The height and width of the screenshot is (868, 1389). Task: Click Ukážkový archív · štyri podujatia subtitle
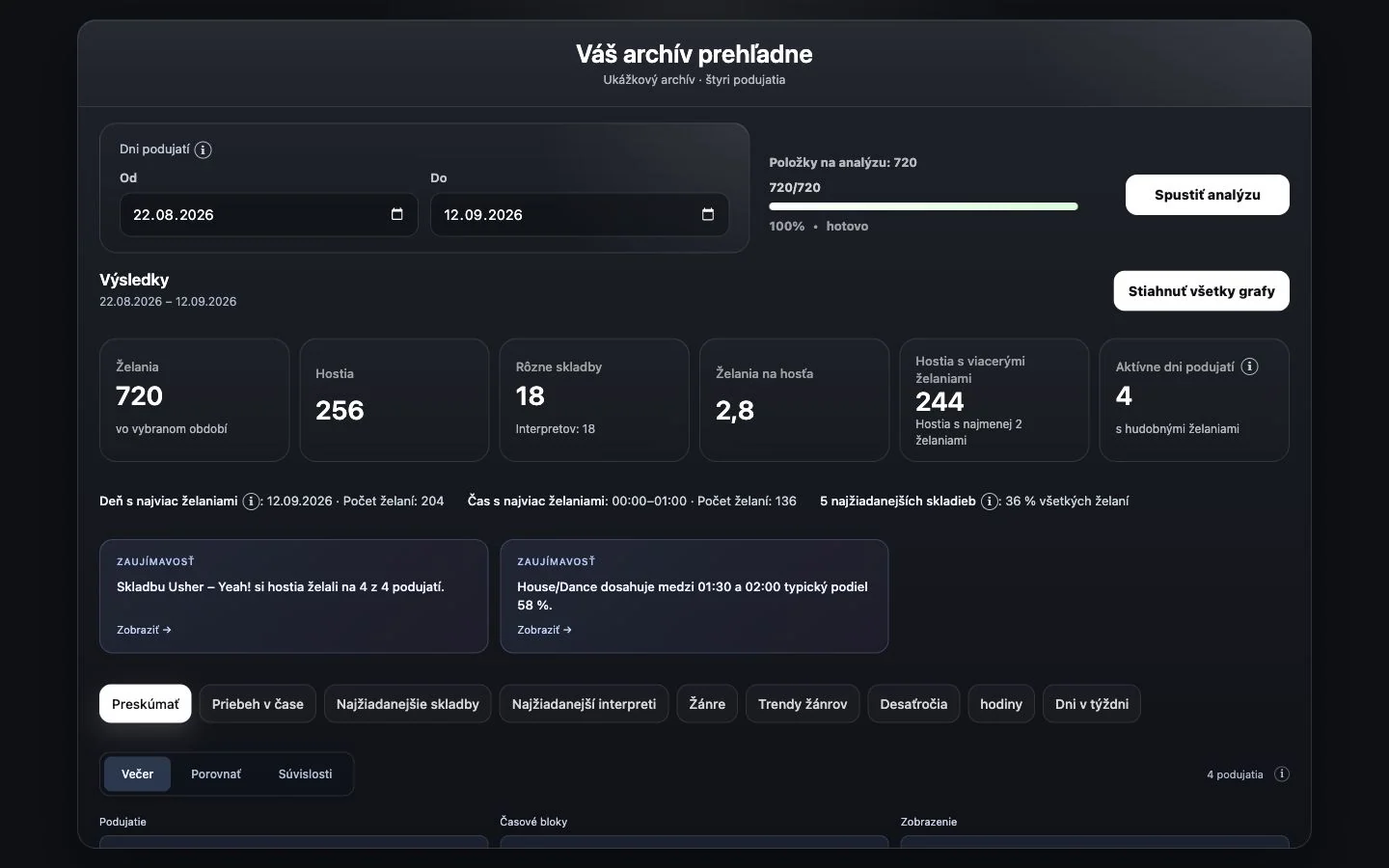point(694,80)
